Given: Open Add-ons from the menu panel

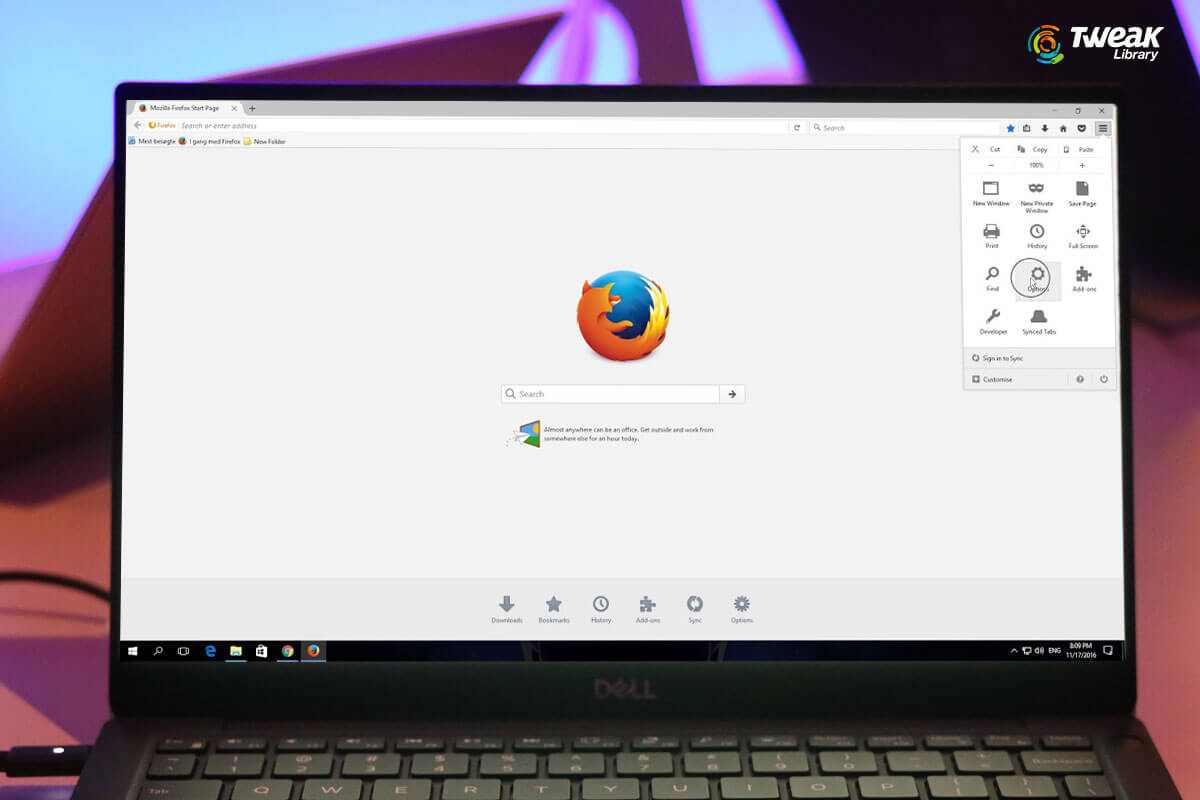Looking at the screenshot, I should tap(1083, 276).
